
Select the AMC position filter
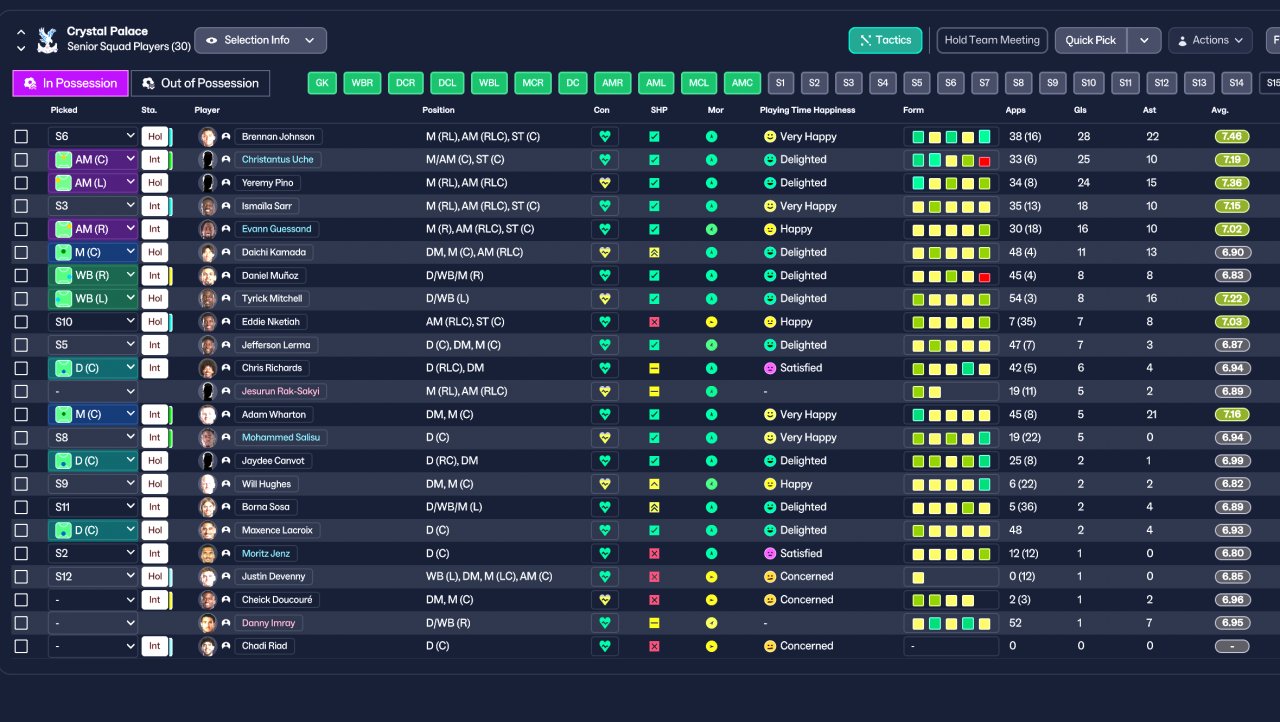click(x=742, y=83)
